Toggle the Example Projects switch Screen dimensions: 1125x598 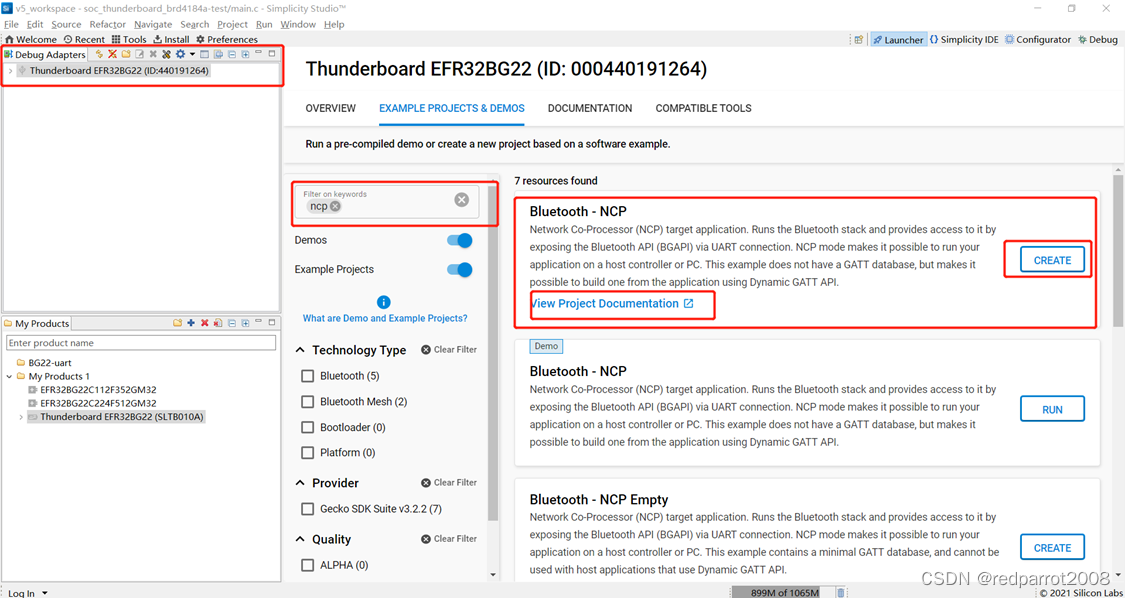coord(459,270)
